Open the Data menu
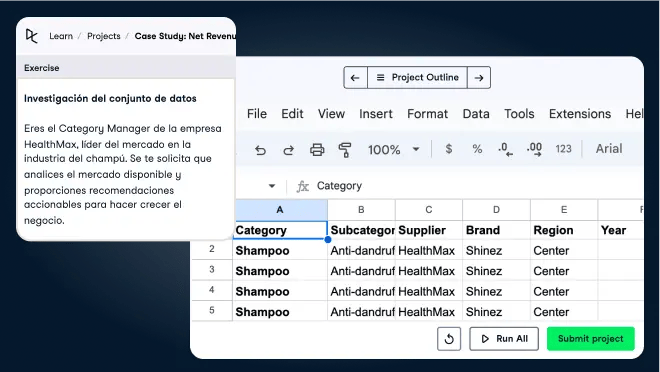The width and height of the screenshot is (660, 372). coord(476,114)
